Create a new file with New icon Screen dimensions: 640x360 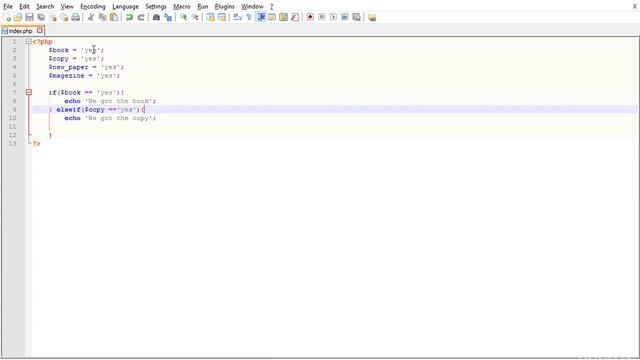(7, 17)
